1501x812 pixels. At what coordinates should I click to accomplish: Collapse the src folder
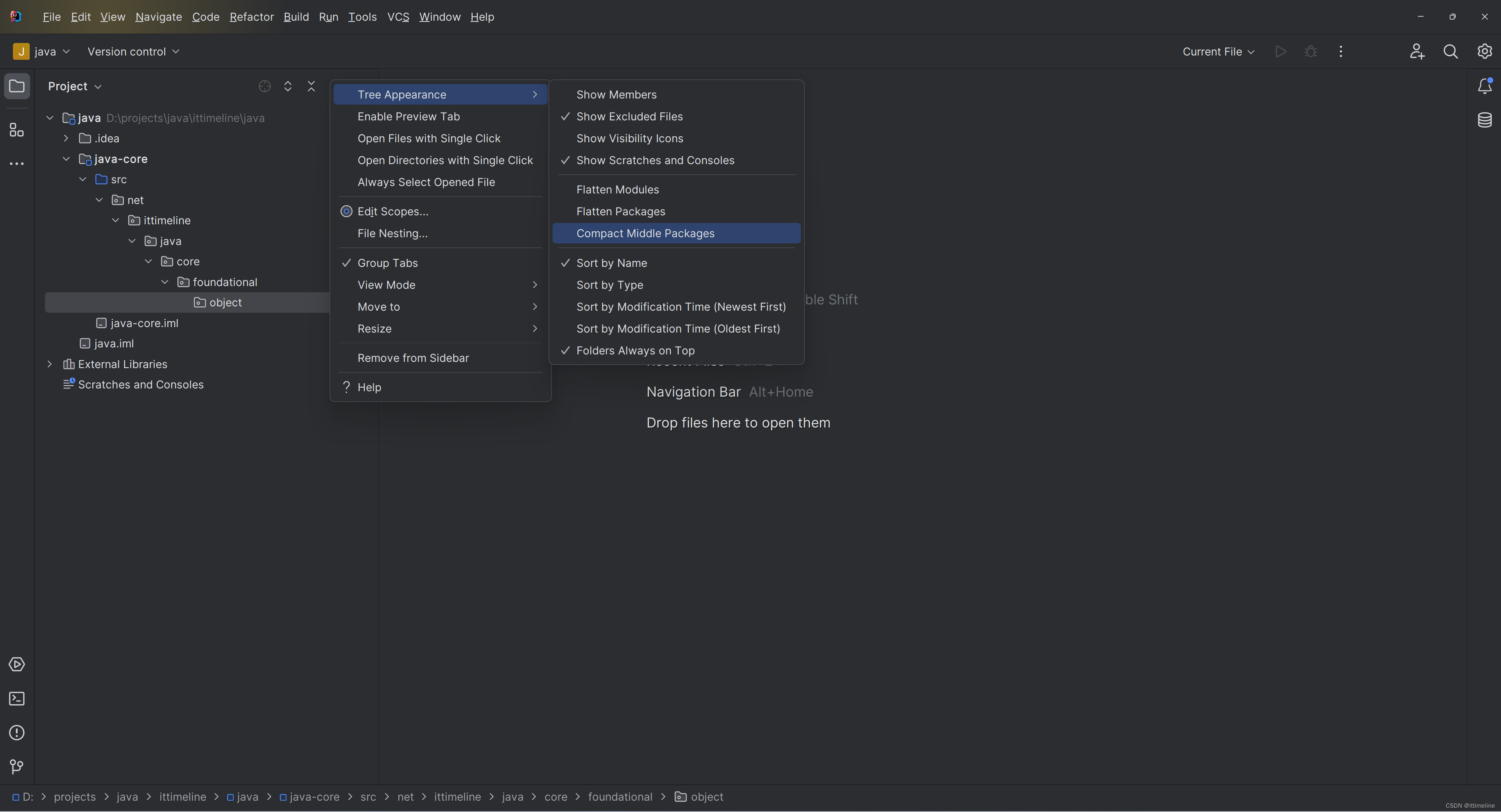83,179
